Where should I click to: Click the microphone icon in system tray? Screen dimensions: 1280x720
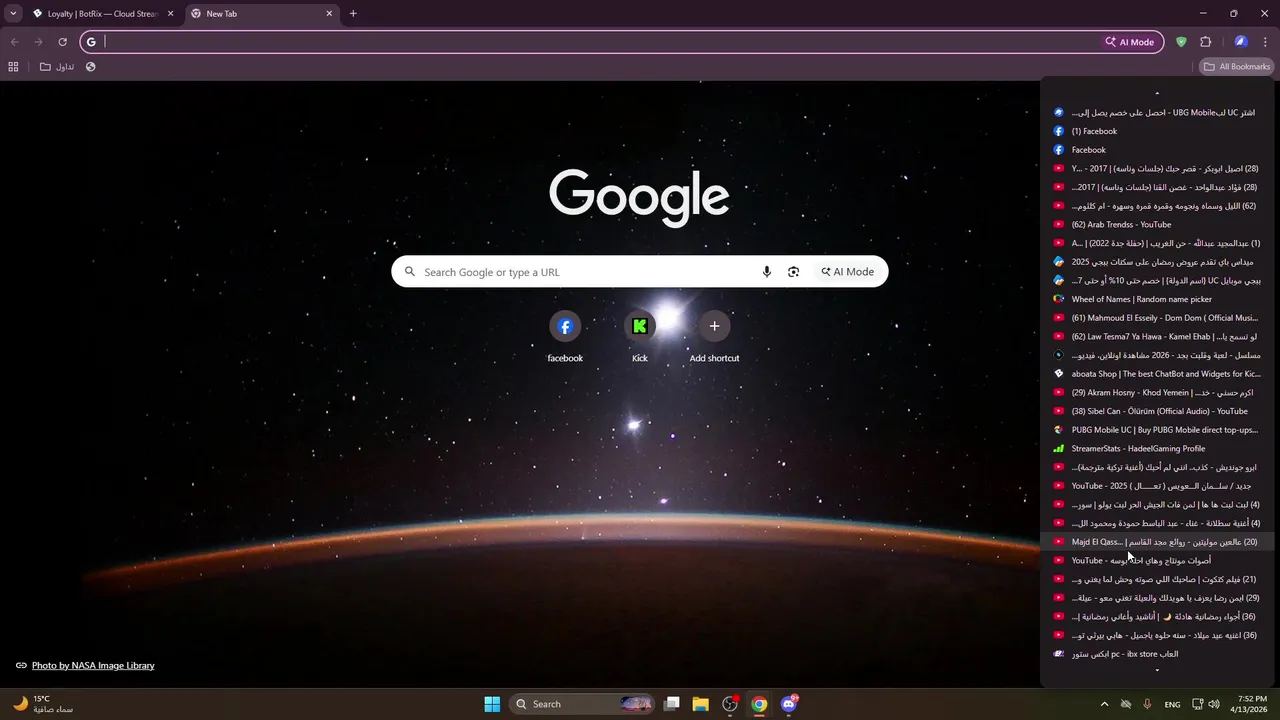[1147, 704]
